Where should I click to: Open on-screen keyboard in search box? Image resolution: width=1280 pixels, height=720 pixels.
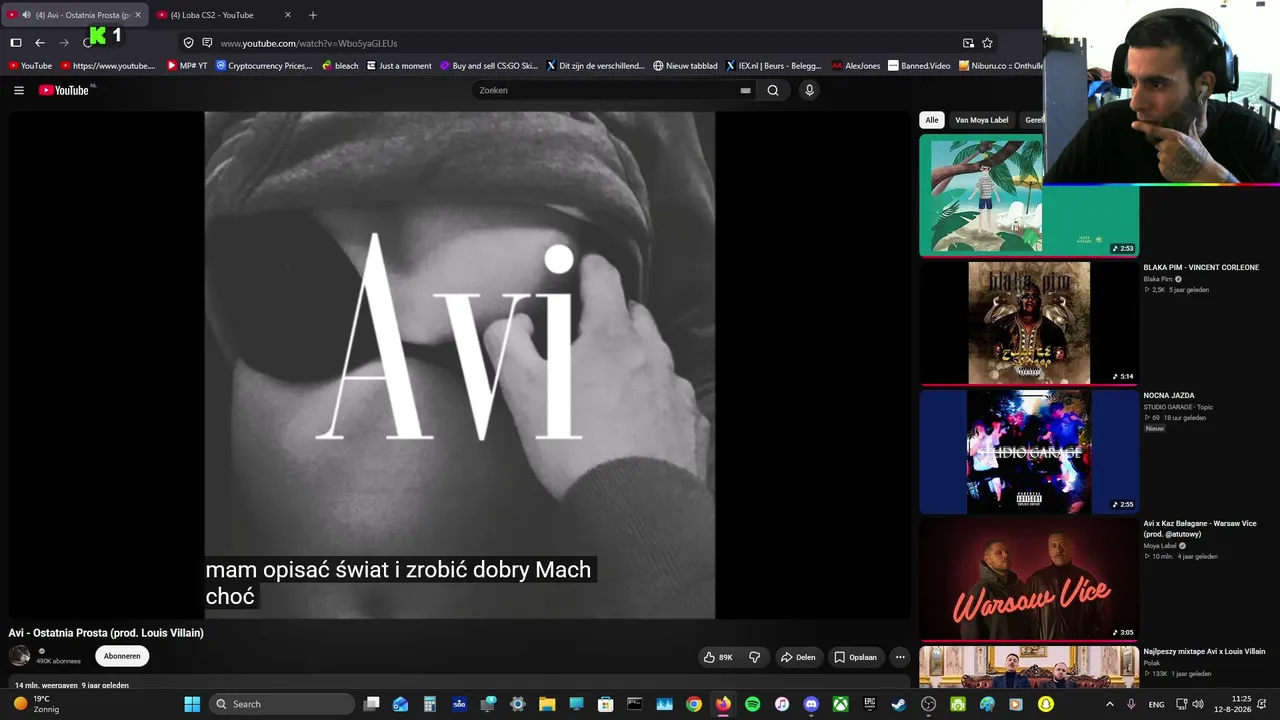[x=745, y=90]
